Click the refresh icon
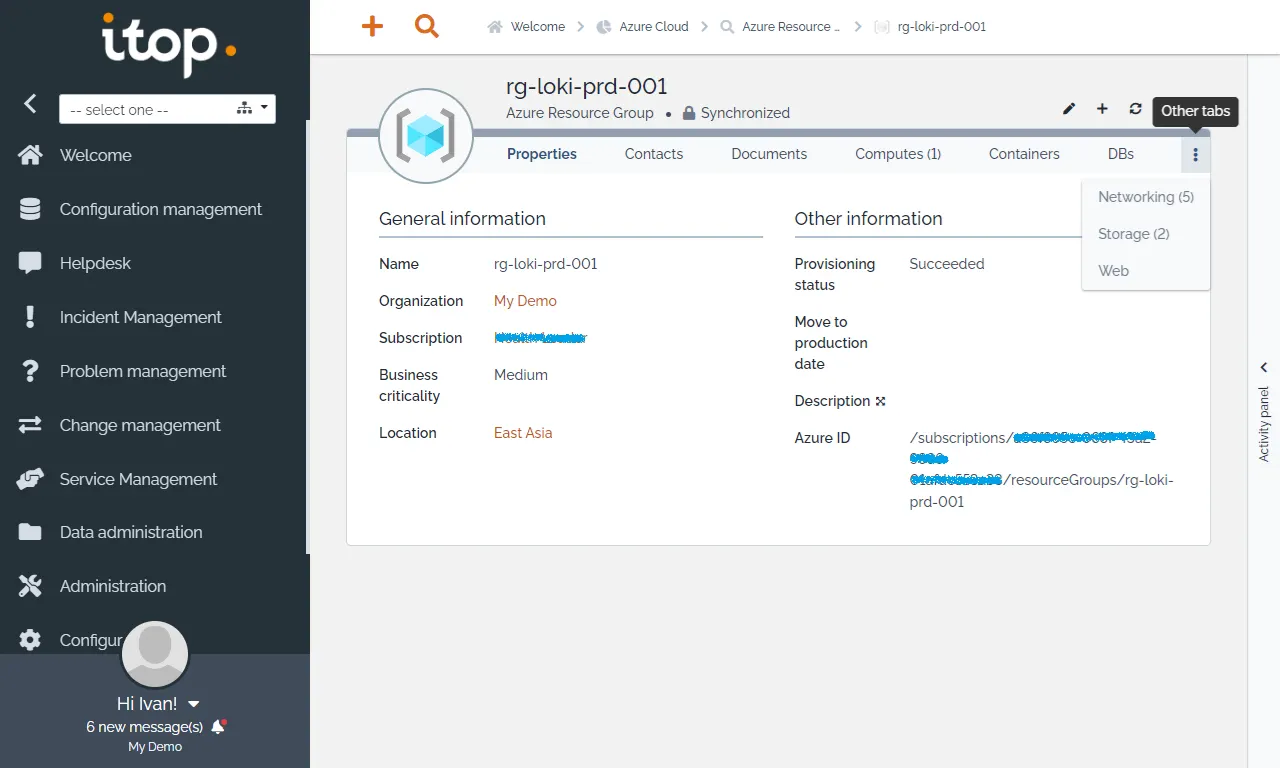1280x768 pixels. (x=1135, y=109)
